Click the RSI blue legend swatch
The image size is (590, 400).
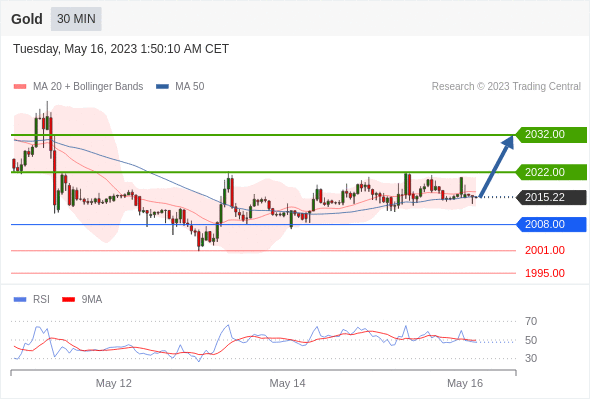[20, 300]
